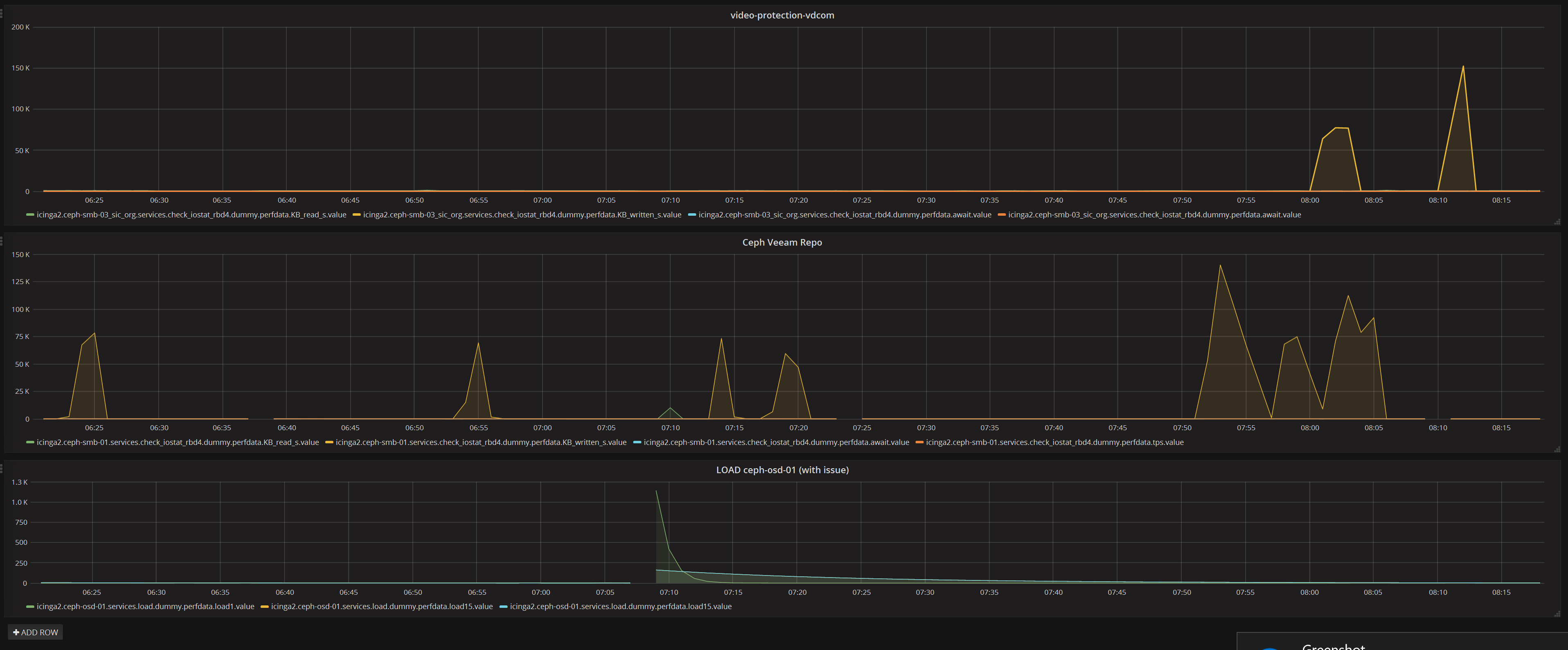Toggle the ceph-smb-01 KB_written_s.value legend series

[x=481, y=442]
